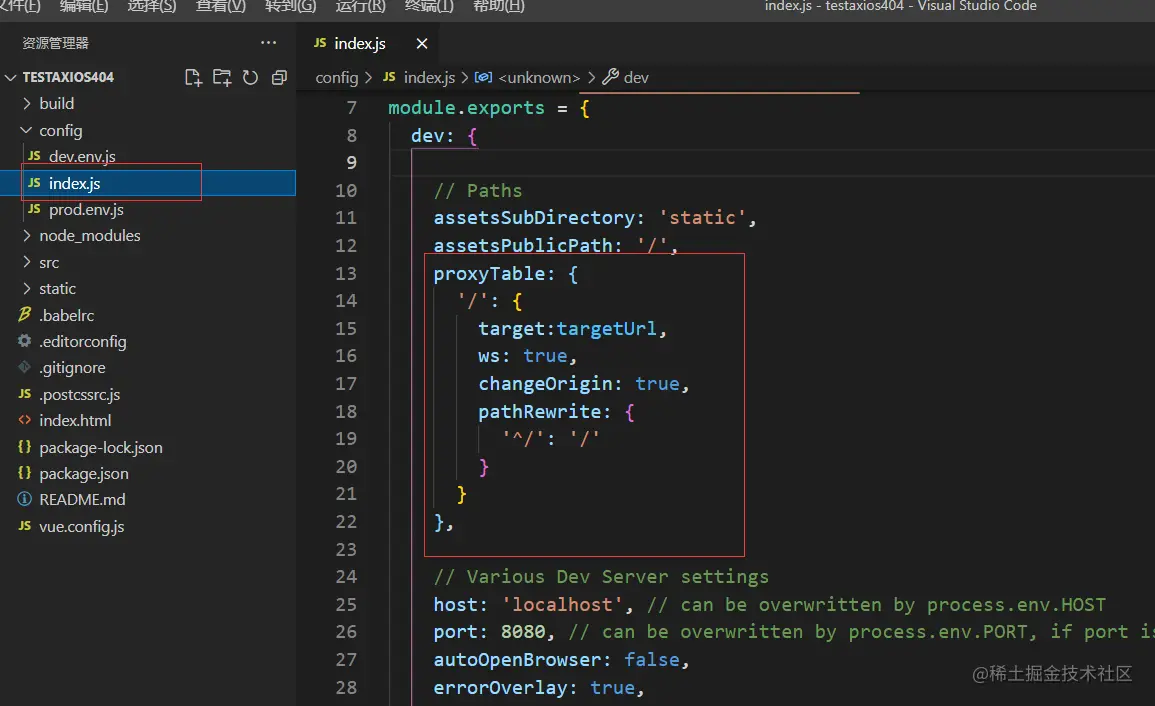Click the Babel icon beside .babelrc
Image resolution: width=1155 pixels, height=706 pixels.
coord(24,315)
